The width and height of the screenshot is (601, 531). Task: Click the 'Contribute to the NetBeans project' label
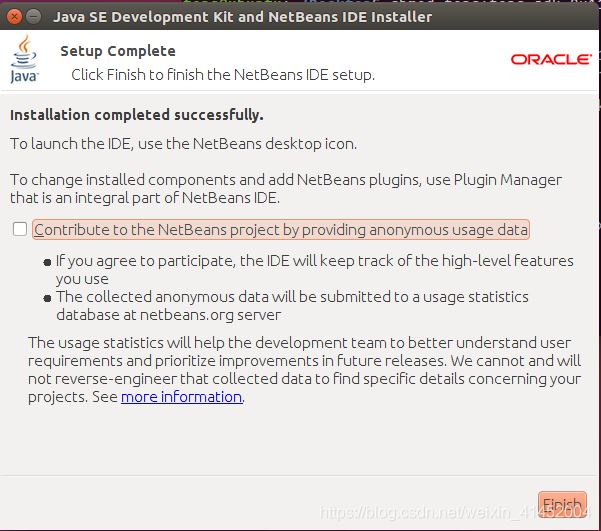(280, 230)
